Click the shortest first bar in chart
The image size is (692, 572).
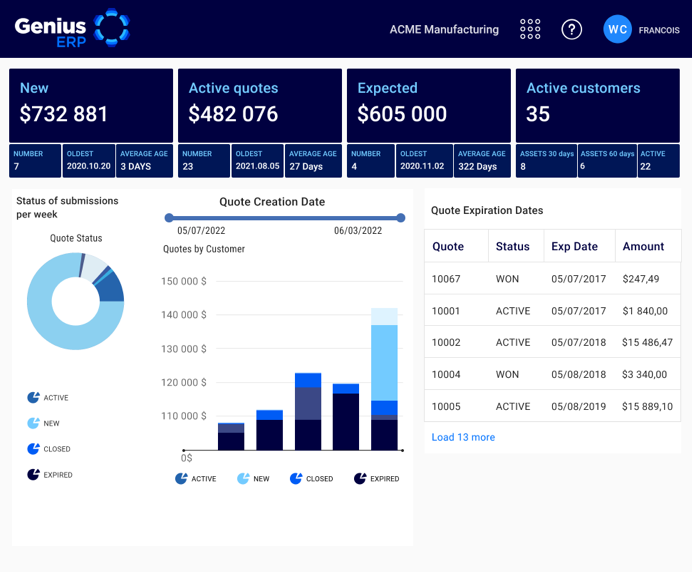[231, 437]
